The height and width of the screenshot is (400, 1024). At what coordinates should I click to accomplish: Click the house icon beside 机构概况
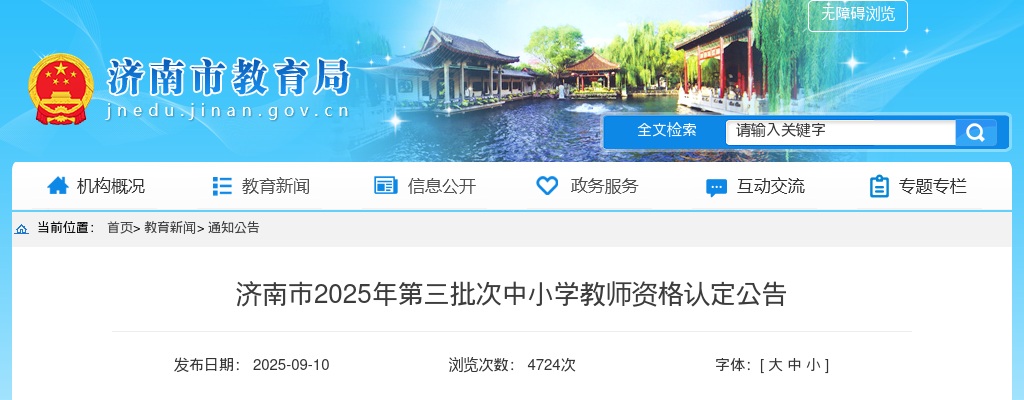tap(57, 186)
